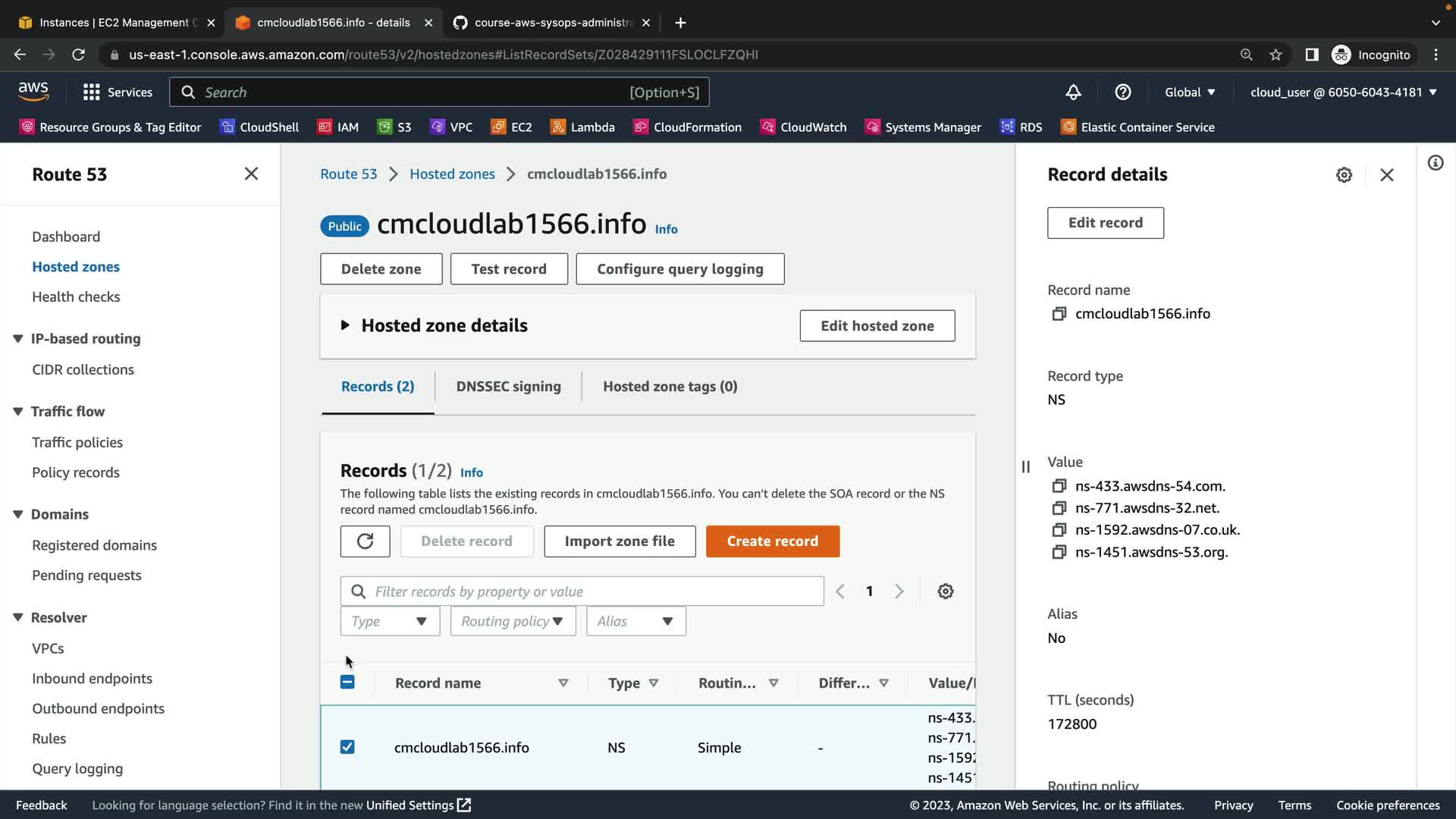Refresh the records table
The width and height of the screenshot is (1456, 819).
365,541
